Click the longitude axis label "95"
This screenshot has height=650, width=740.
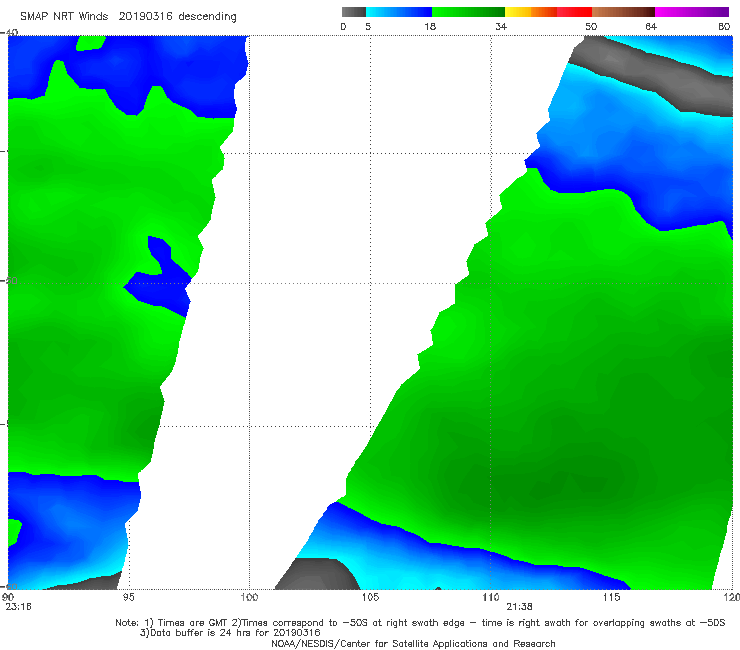(128, 597)
